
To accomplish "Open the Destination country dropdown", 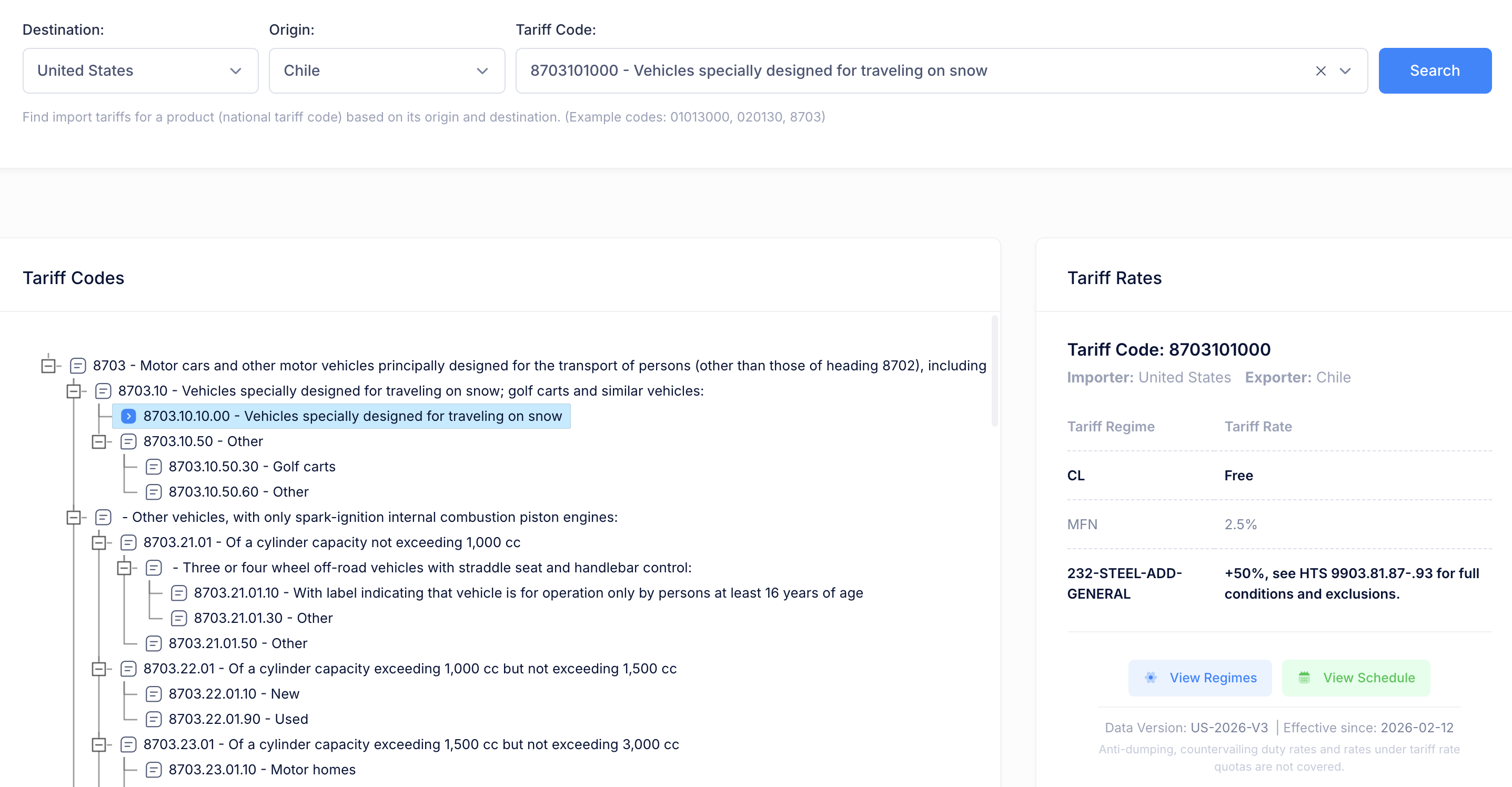I will pyautogui.click(x=140, y=71).
